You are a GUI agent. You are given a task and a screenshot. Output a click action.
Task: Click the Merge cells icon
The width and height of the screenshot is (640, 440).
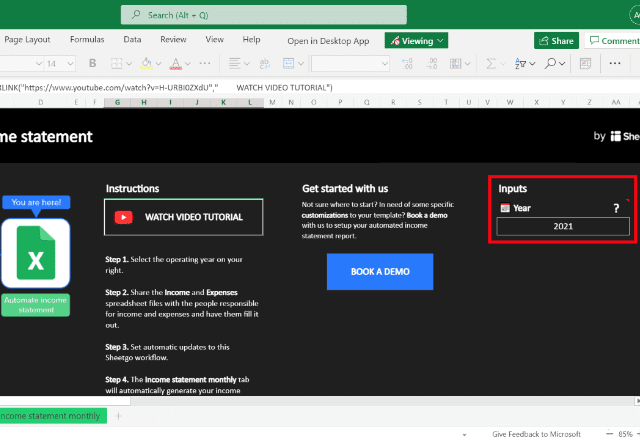(289, 63)
